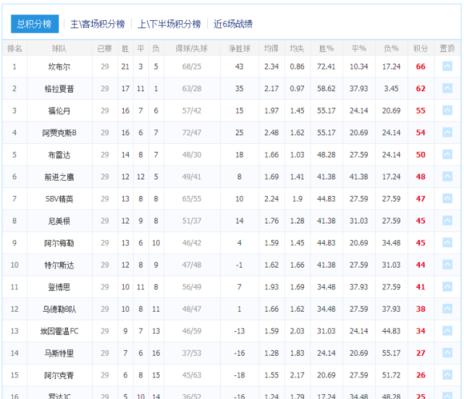
Task: Click the pin icon for 登博思 row
Action: pyautogui.click(x=447, y=287)
